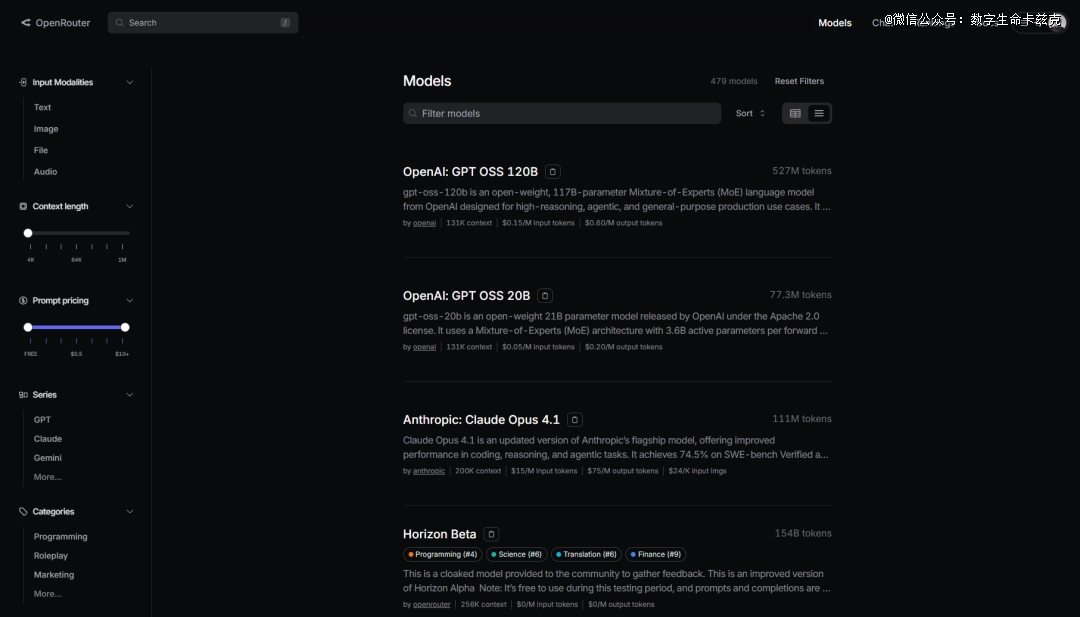Focus the Filter models input field

point(562,114)
